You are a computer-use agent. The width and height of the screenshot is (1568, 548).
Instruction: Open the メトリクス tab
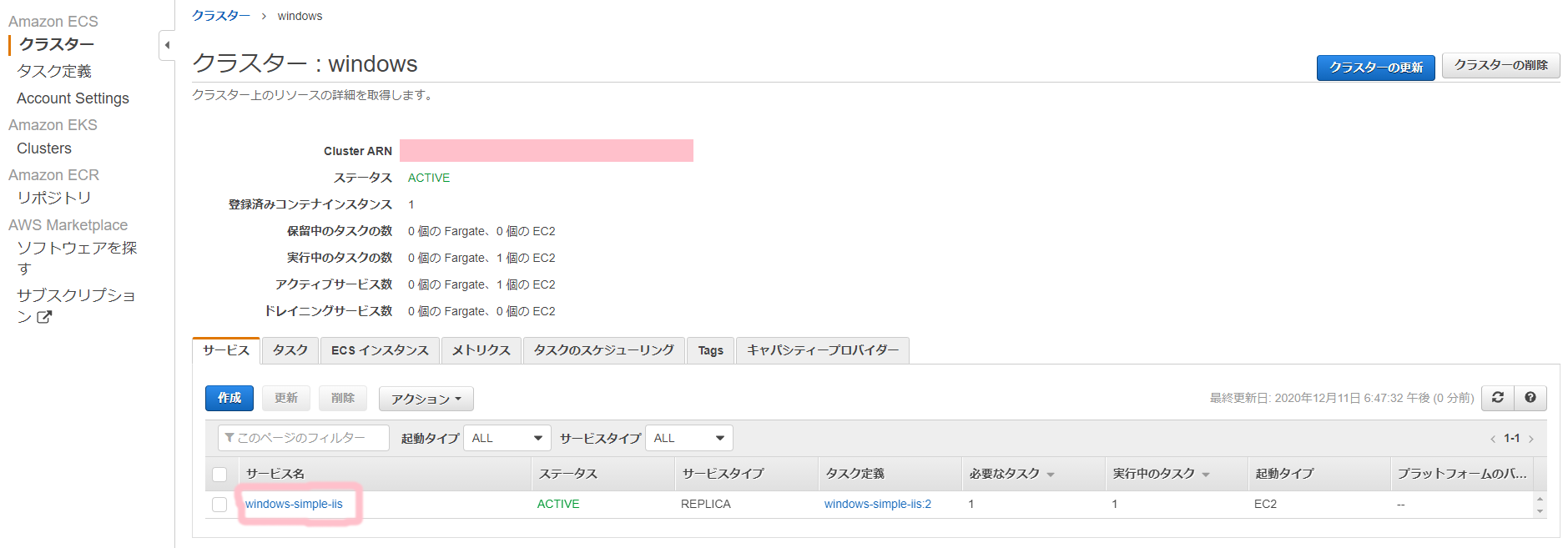pyautogui.click(x=481, y=350)
